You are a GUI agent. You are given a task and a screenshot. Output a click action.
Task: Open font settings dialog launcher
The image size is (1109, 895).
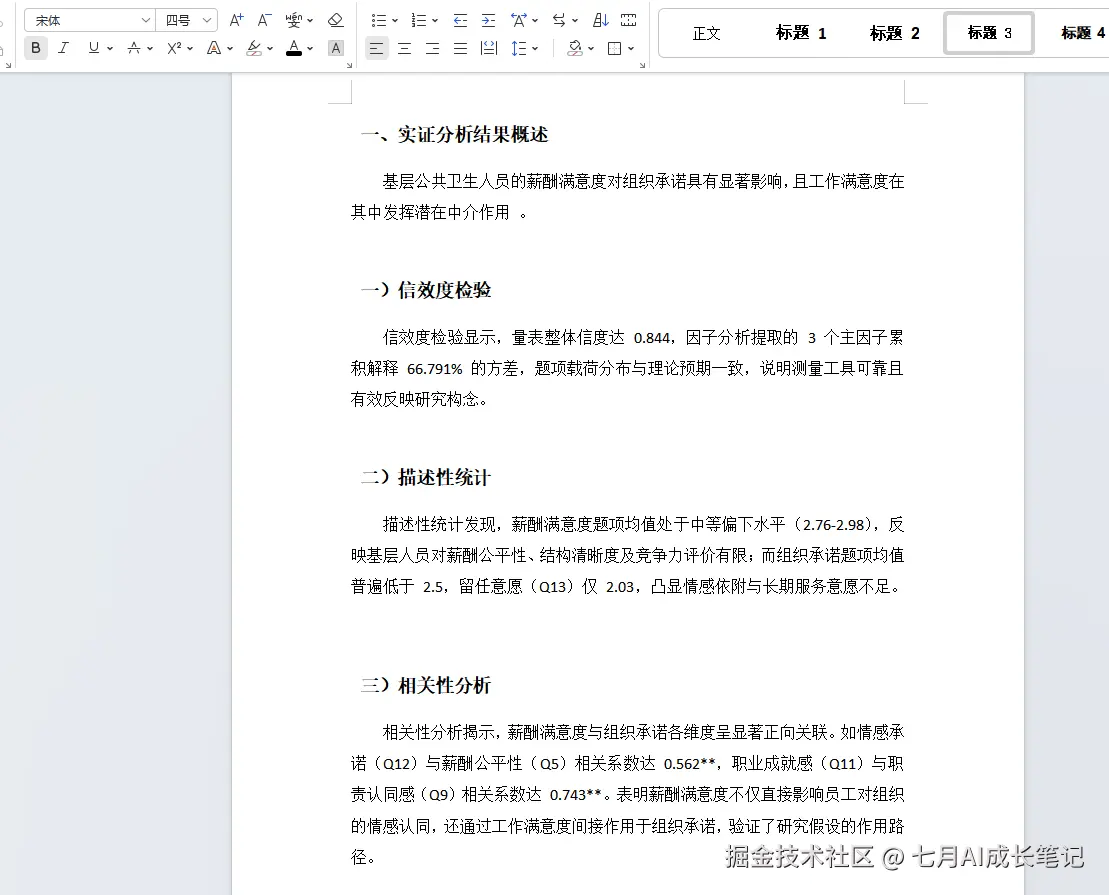coord(349,65)
